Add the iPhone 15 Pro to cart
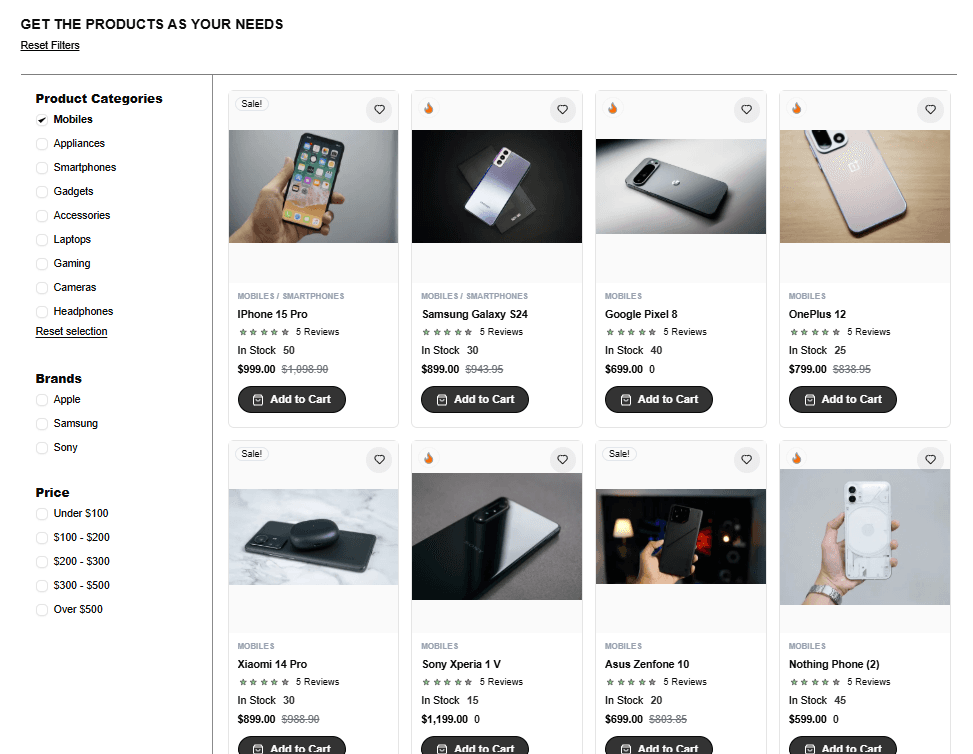This screenshot has width=973, height=754. tap(292, 399)
